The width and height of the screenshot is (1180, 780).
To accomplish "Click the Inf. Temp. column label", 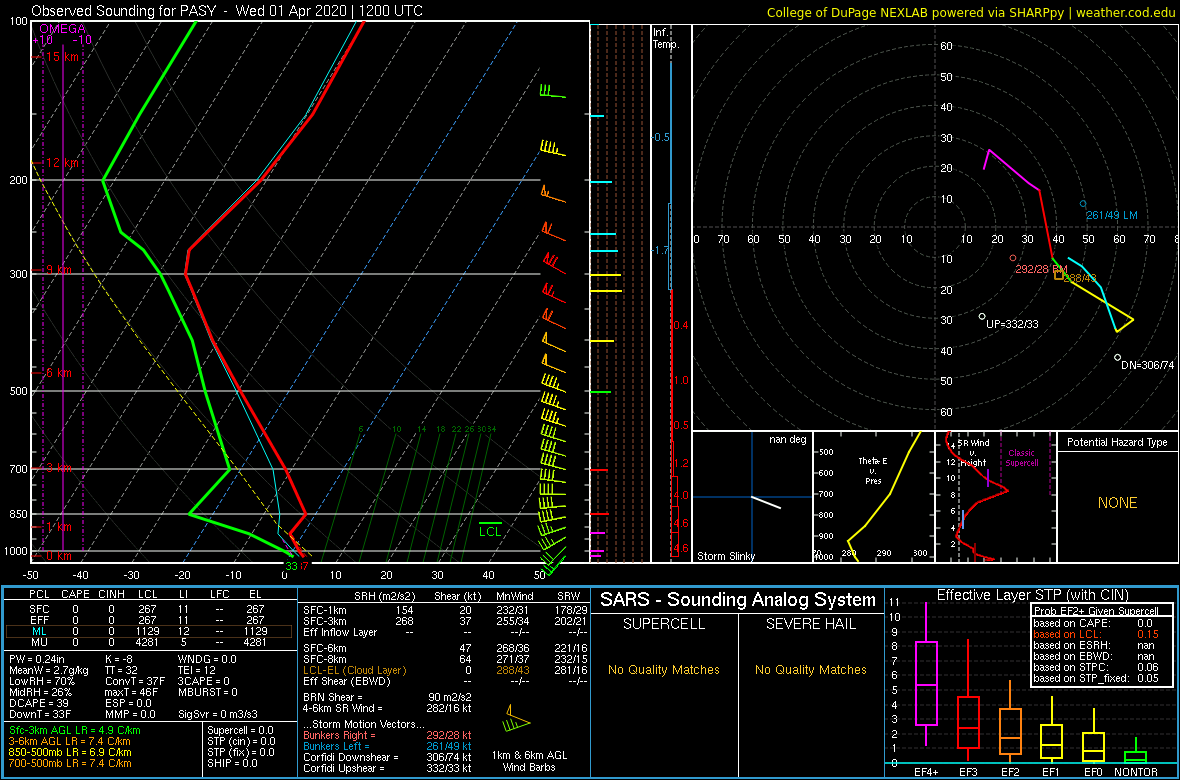I will (667, 38).
